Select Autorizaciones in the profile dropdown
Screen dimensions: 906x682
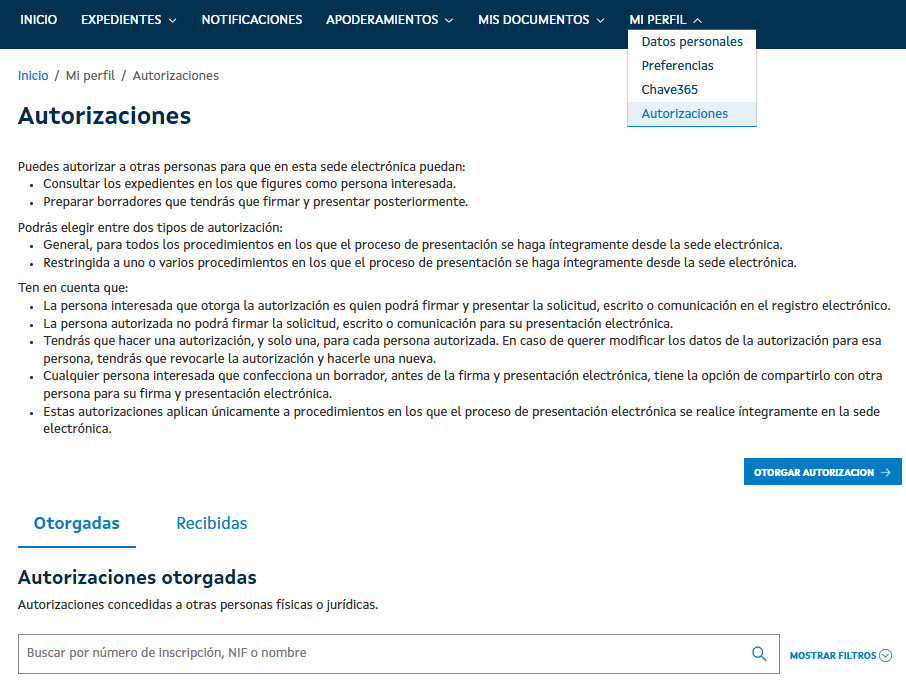pyautogui.click(x=685, y=114)
